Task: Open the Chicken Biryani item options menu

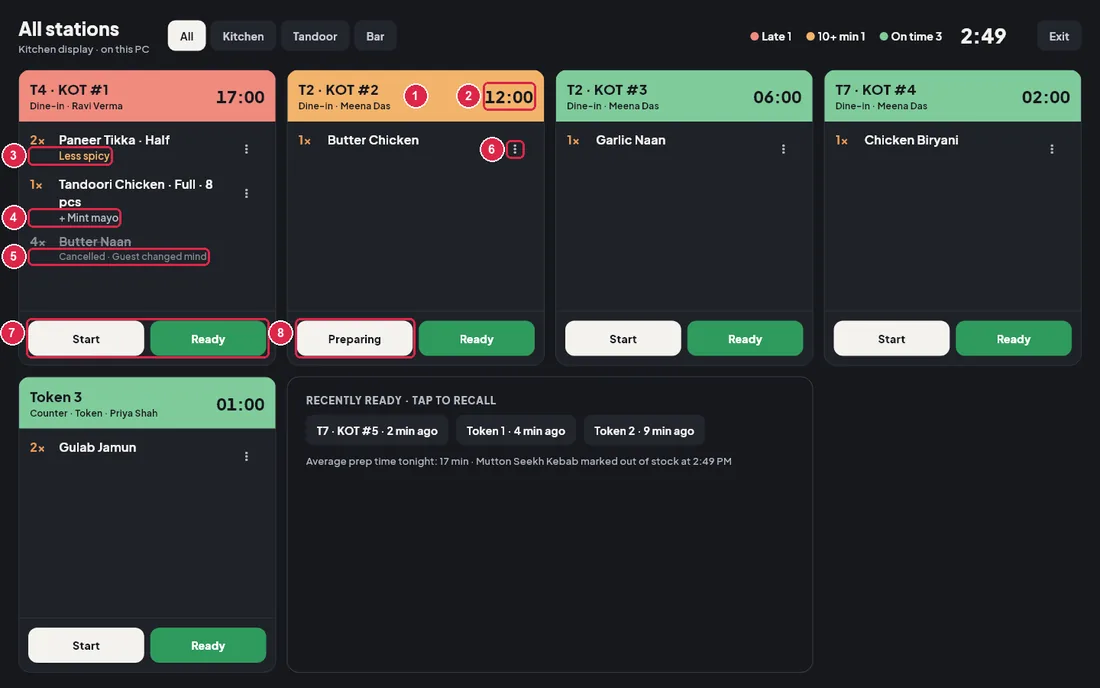Action: (1052, 149)
